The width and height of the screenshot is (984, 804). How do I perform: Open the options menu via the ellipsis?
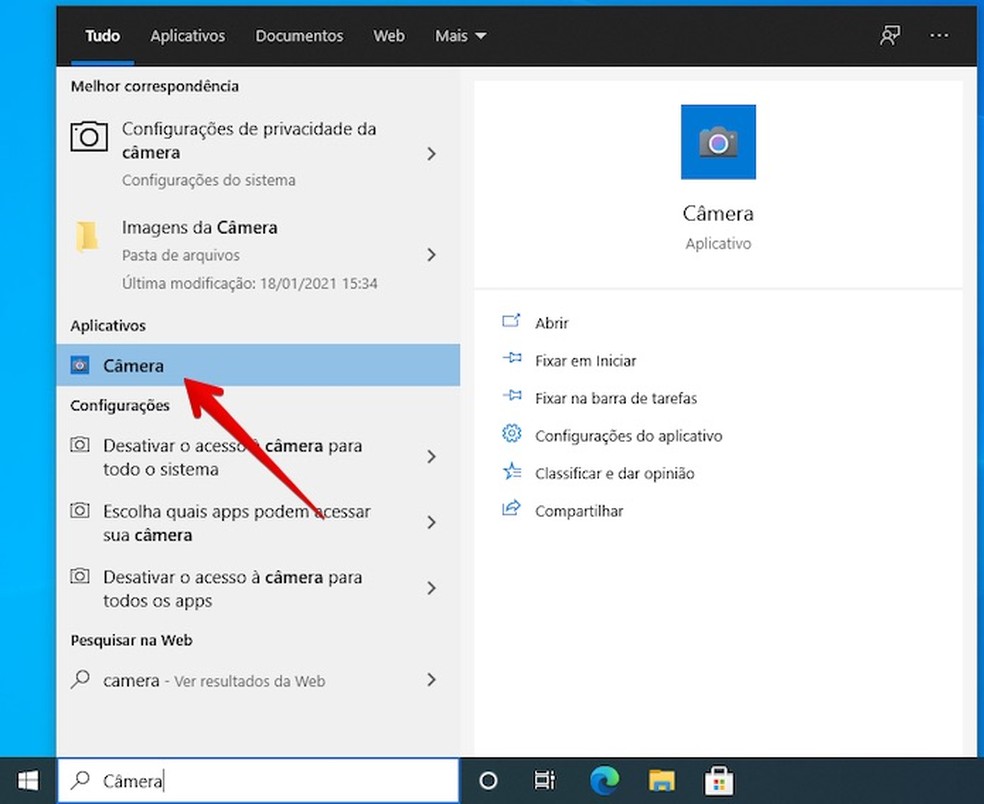click(938, 35)
